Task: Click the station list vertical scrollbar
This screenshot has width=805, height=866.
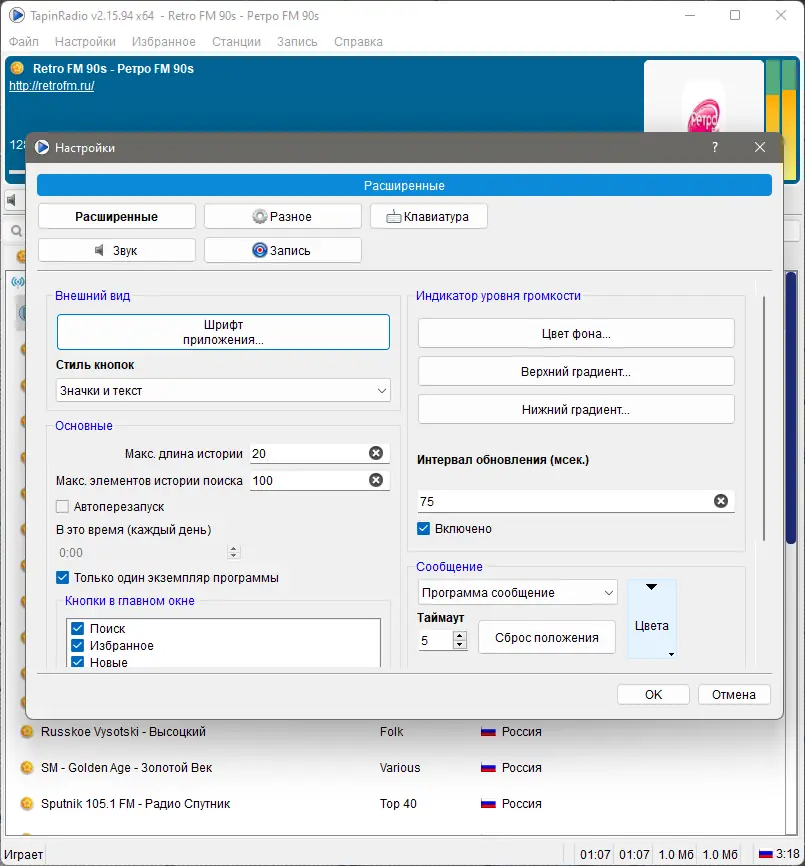Action: pyautogui.click(x=791, y=407)
